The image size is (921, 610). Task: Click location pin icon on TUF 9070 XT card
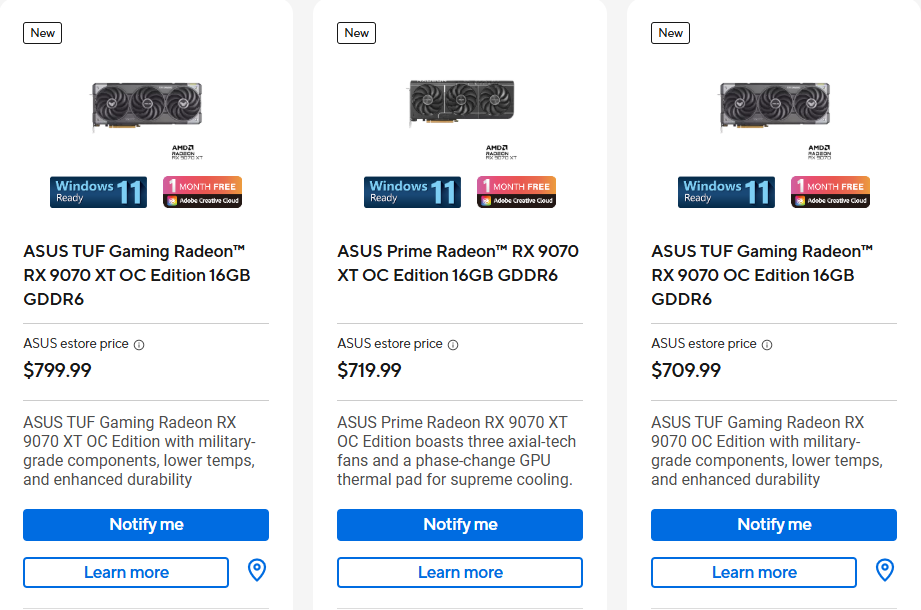coord(257,571)
